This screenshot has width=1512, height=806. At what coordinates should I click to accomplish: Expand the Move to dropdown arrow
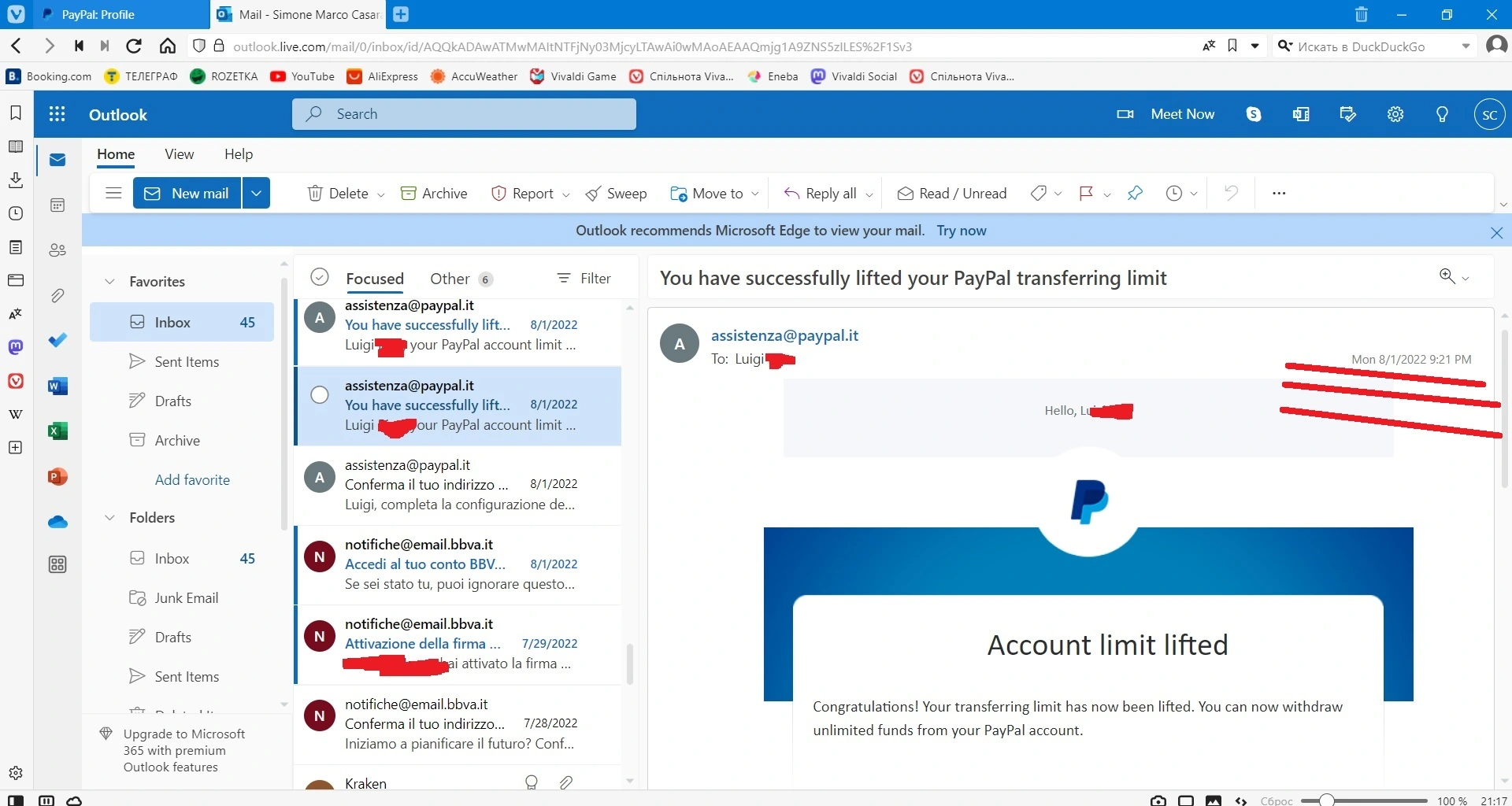point(755,194)
